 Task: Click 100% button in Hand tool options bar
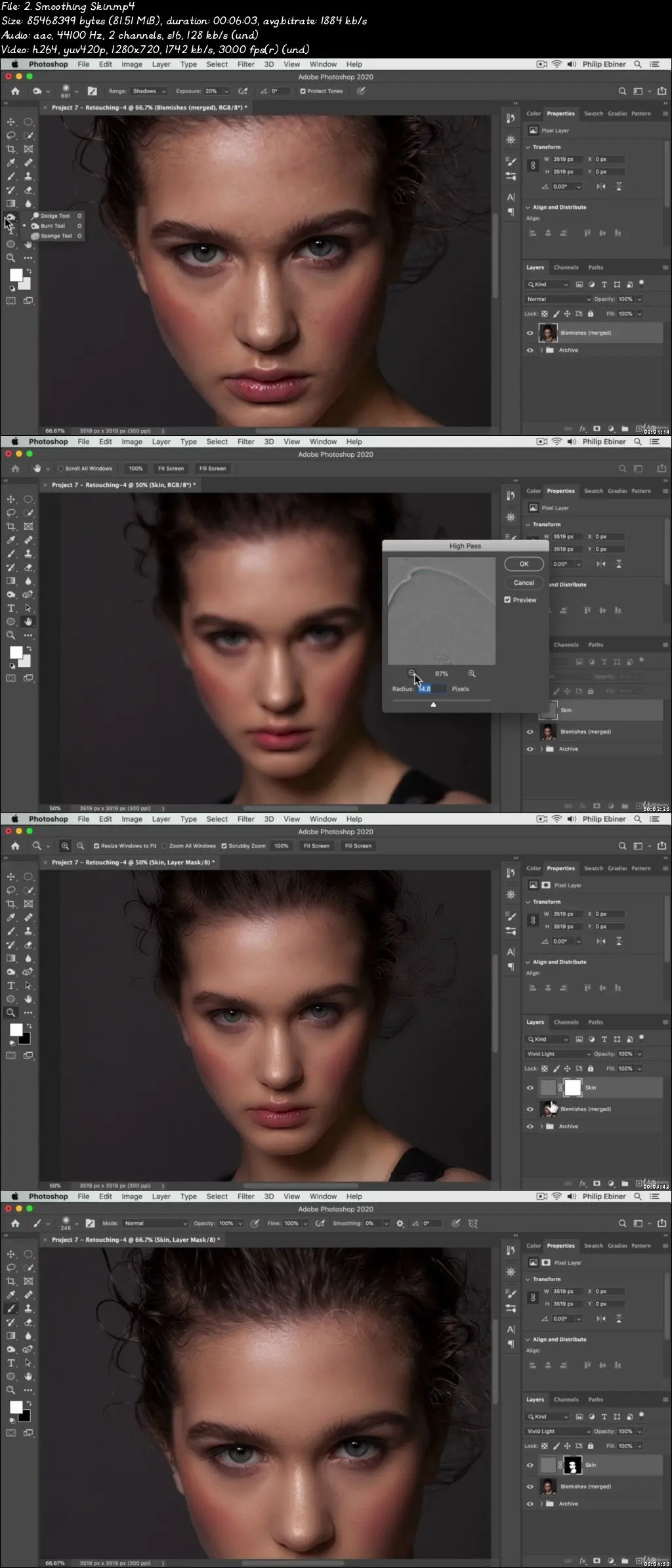[x=136, y=469]
